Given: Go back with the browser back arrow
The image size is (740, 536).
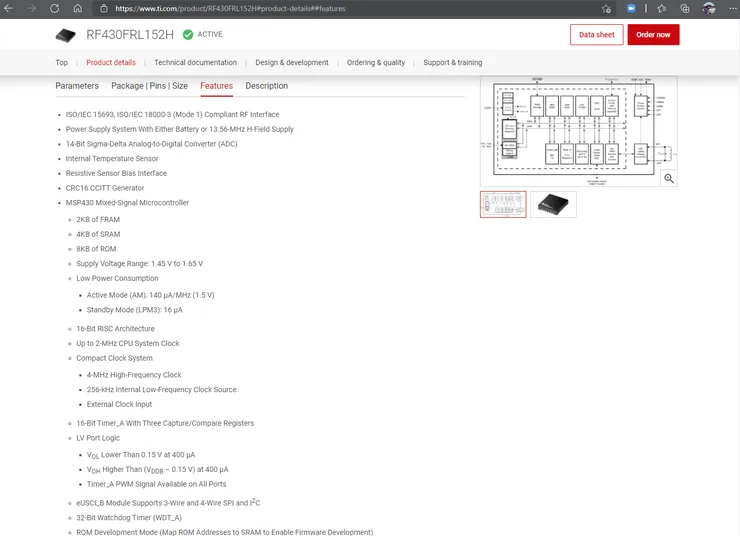Looking at the screenshot, I should coord(8,8).
